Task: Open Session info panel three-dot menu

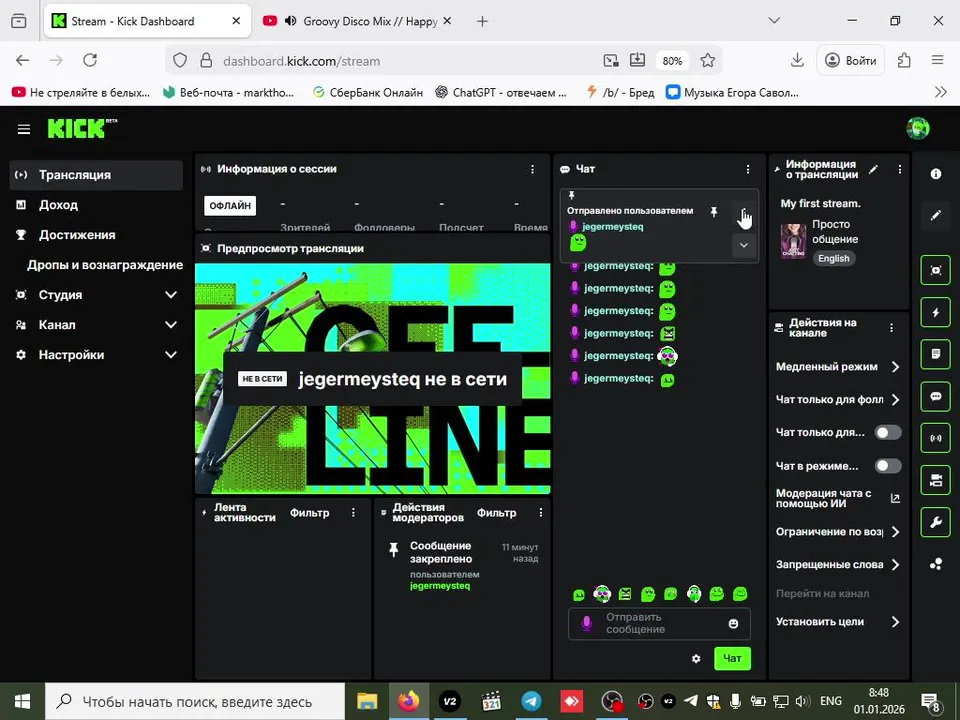Action: (x=532, y=170)
